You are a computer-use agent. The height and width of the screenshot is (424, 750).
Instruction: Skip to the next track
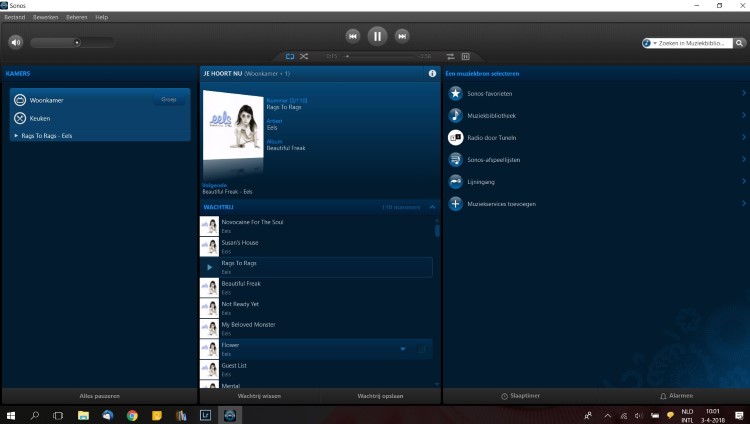pyautogui.click(x=402, y=36)
